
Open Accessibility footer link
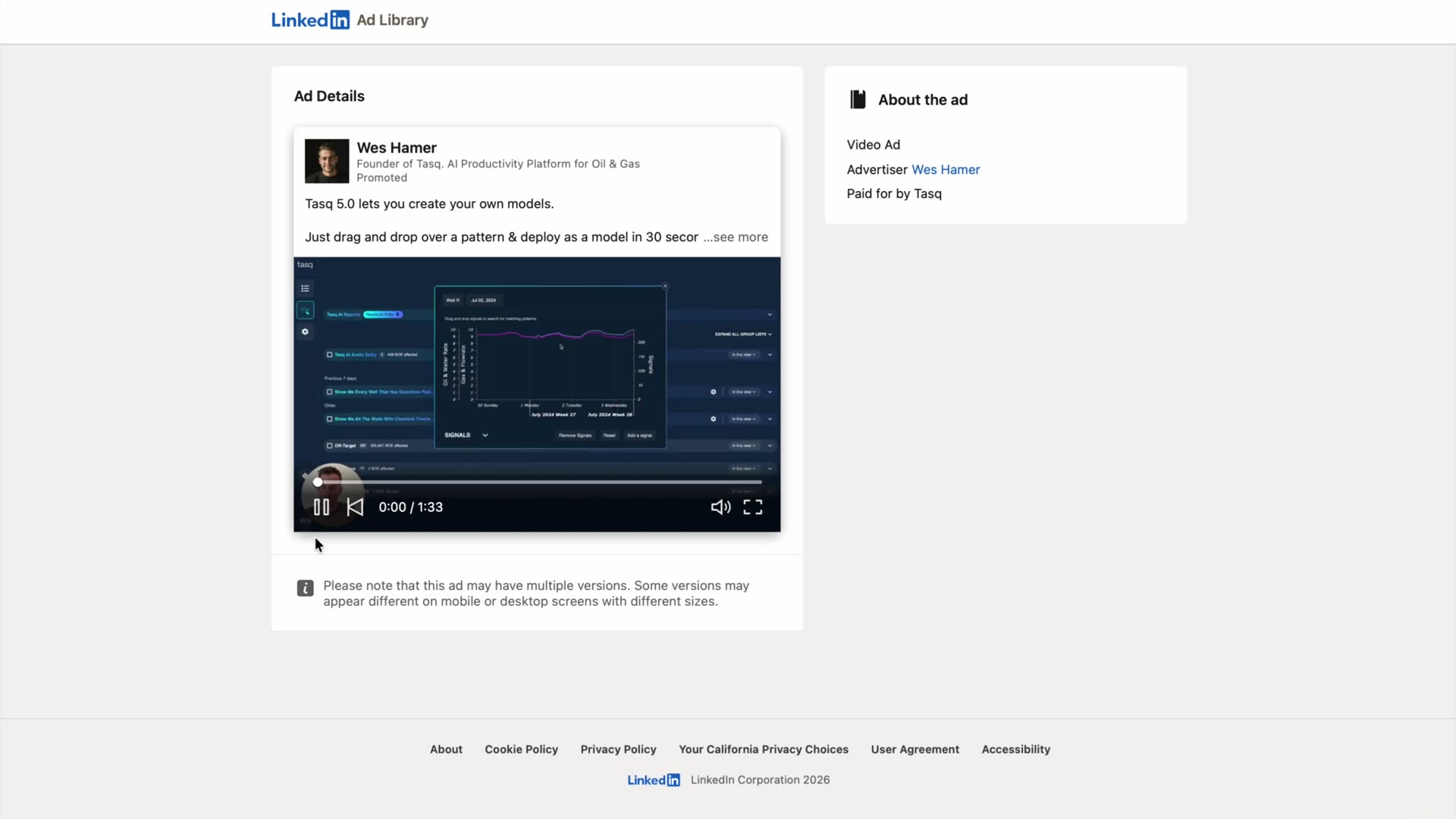point(1015,749)
